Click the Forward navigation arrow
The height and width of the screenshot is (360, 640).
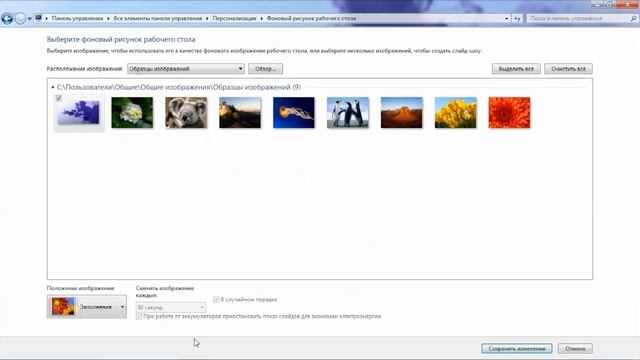[20, 18]
